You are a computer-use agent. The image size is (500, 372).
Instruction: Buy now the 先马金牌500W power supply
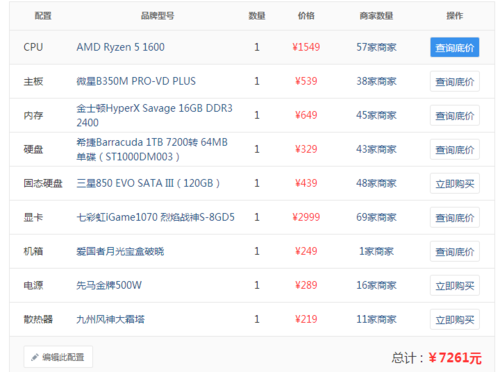click(x=455, y=285)
